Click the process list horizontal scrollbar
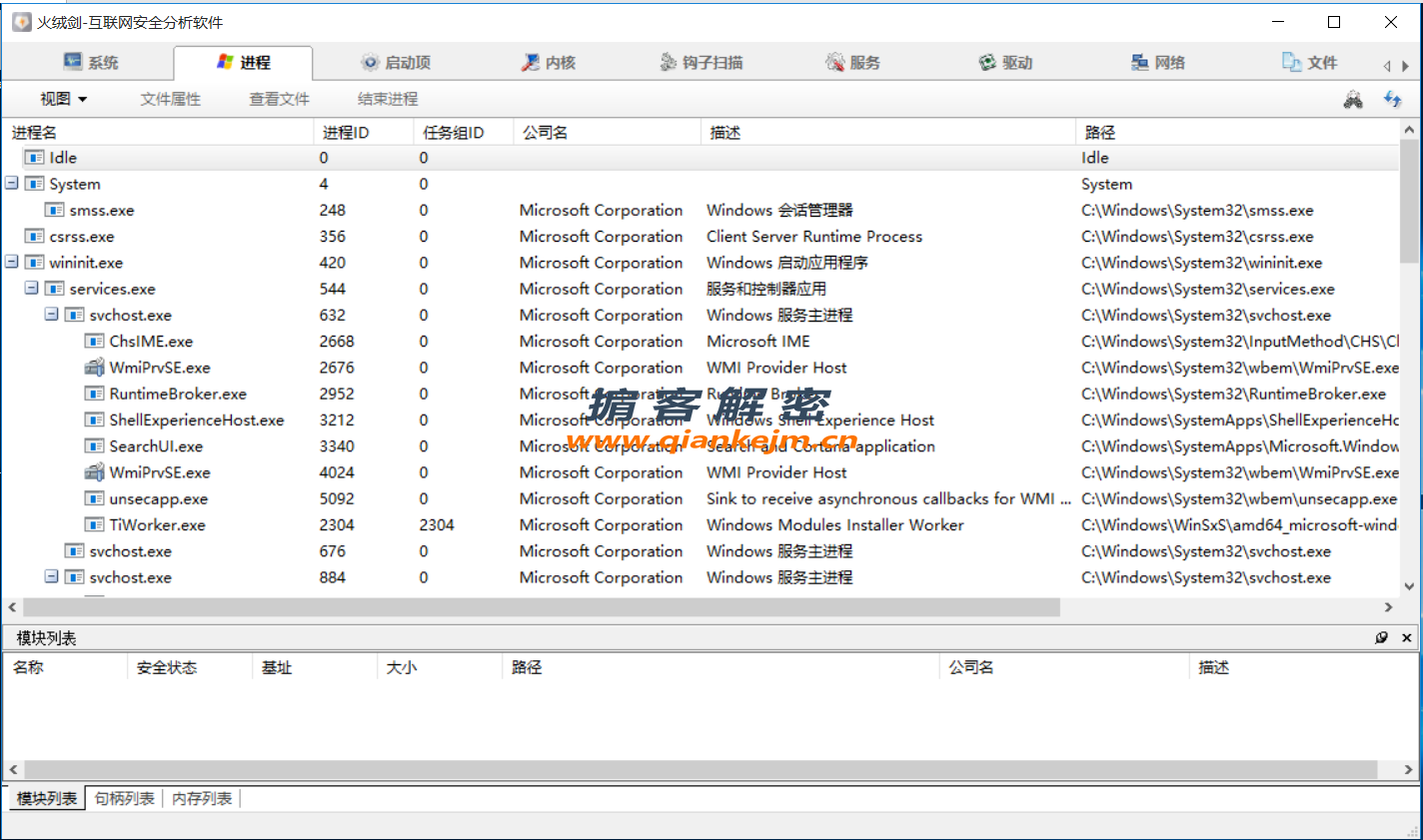Screen dimensions: 1423x840 point(542,607)
